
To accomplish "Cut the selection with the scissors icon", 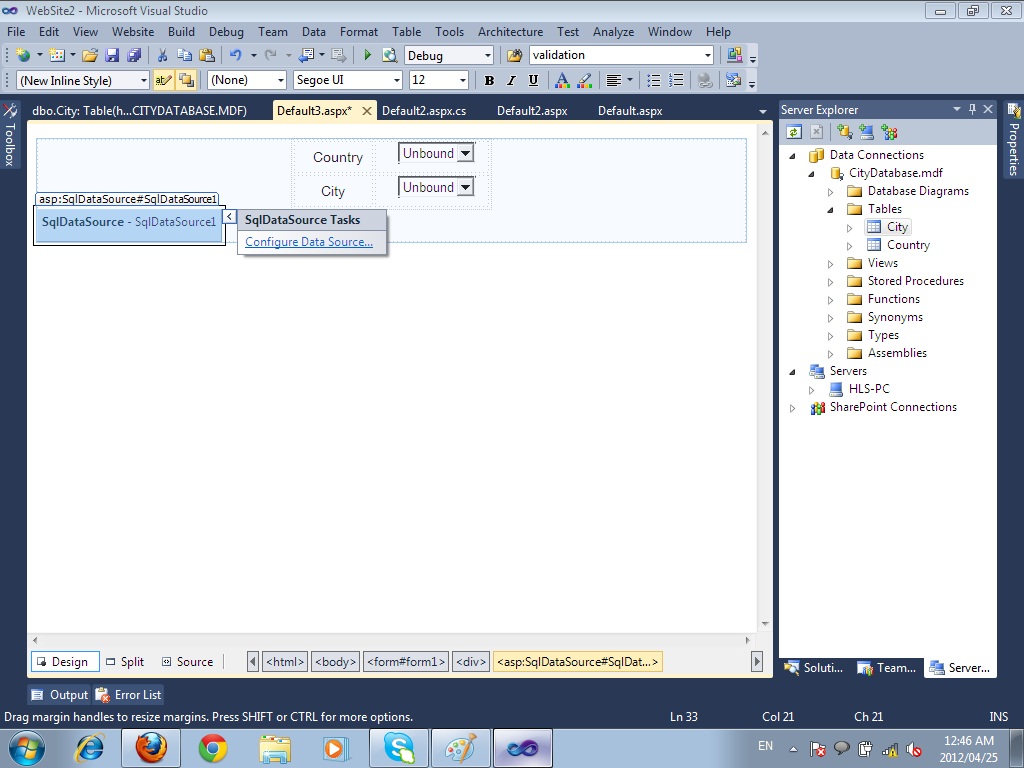I will pos(163,56).
